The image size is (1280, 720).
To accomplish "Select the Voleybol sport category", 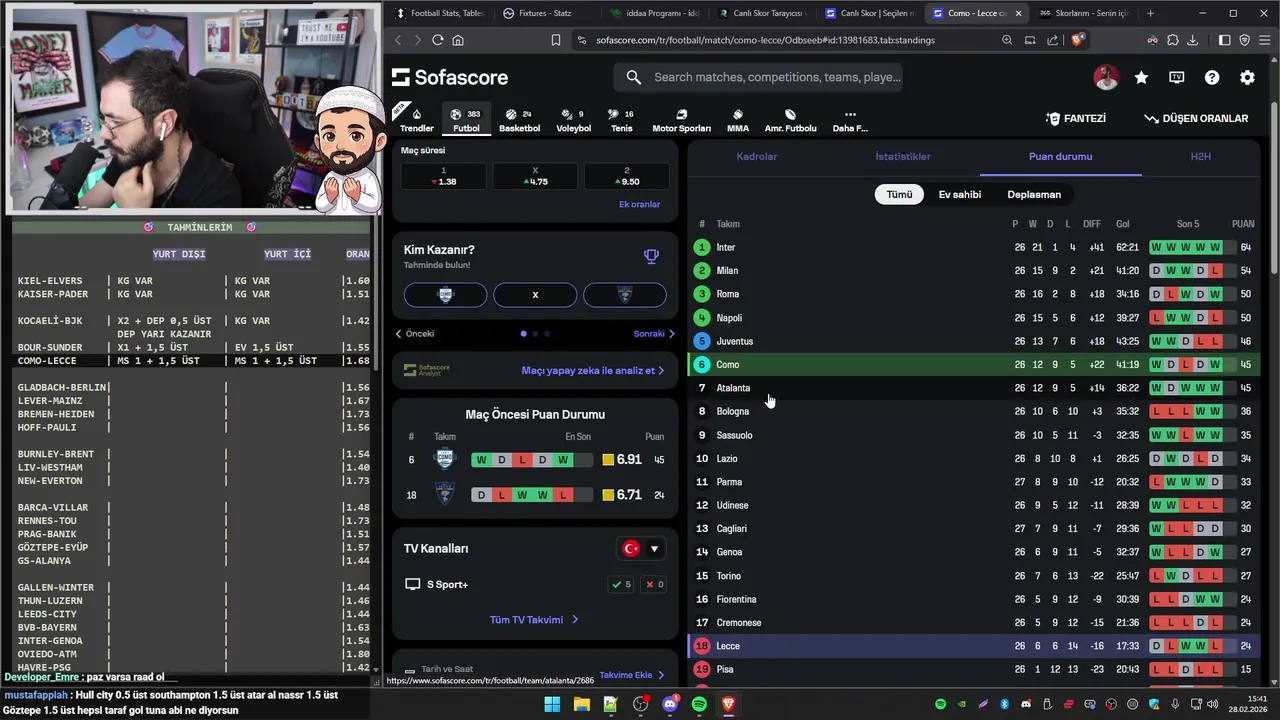I will (573, 120).
